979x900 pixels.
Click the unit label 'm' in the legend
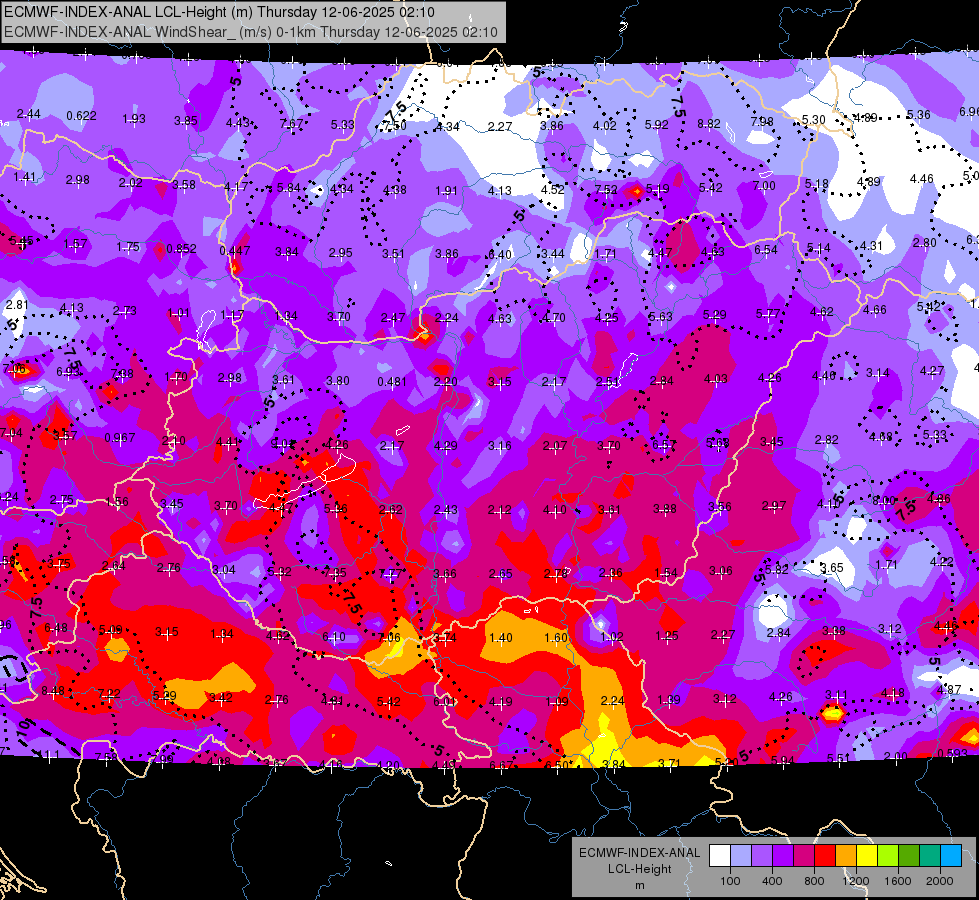click(x=639, y=885)
